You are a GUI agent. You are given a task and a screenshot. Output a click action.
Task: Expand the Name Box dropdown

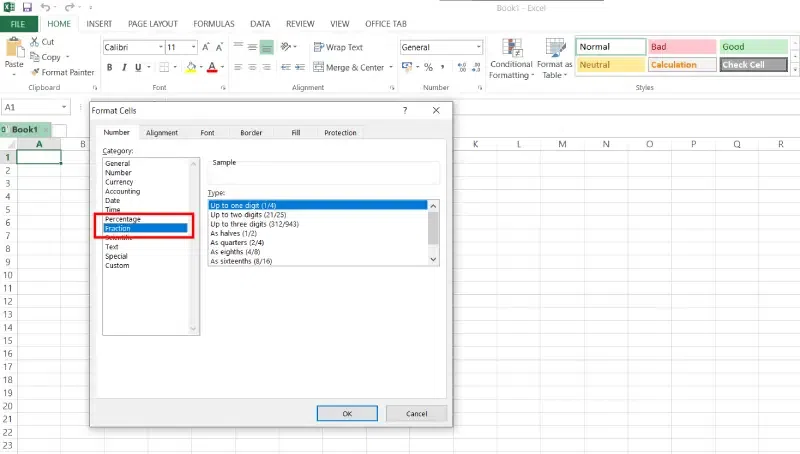click(x=64, y=107)
